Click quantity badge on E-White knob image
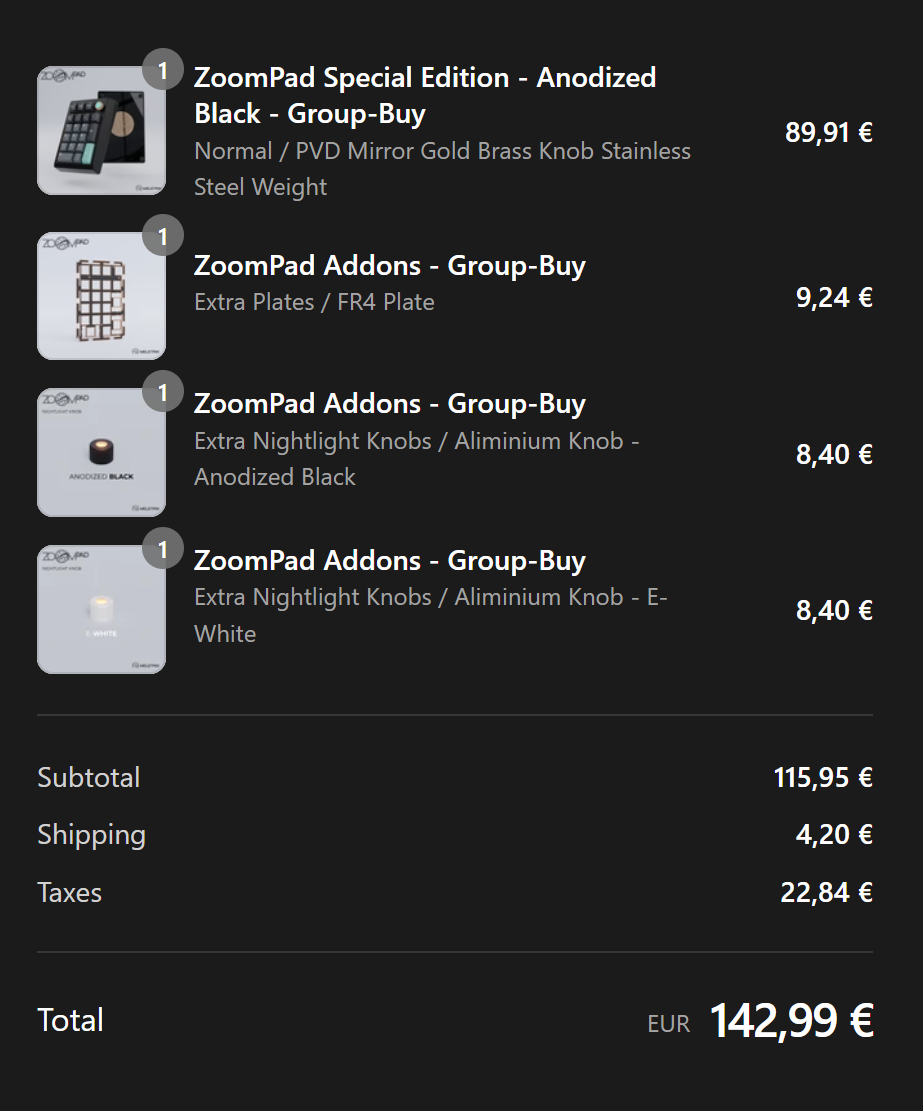 coord(163,549)
